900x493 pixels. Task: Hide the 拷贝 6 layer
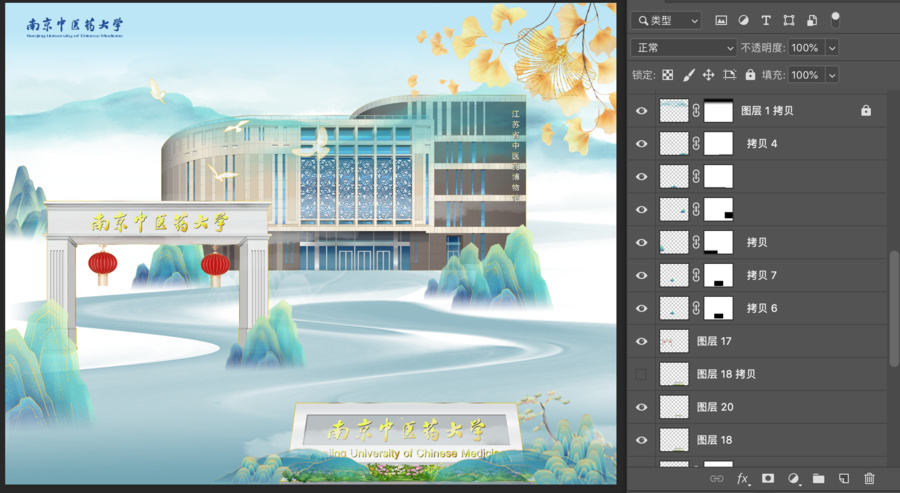point(642,308)
